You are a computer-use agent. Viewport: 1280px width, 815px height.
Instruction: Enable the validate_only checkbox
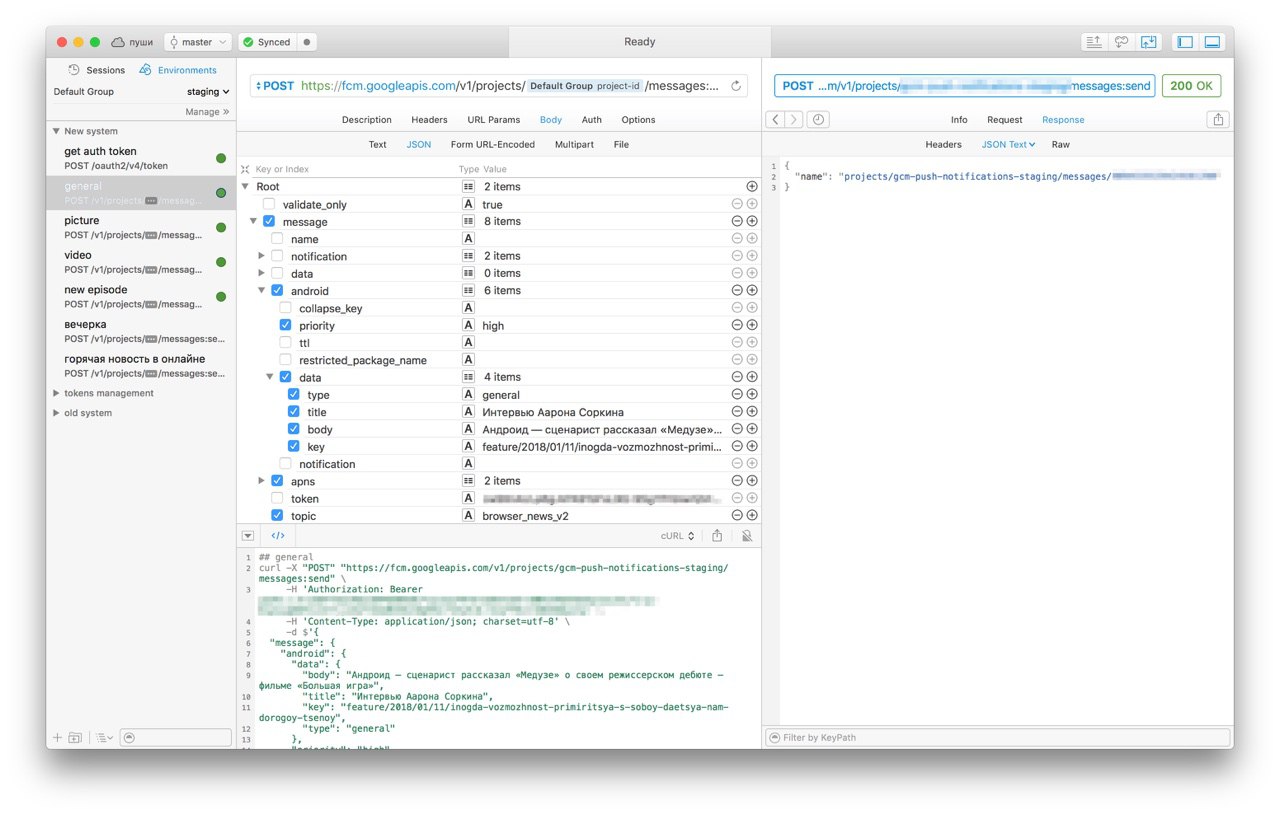[x=269, y=204]
